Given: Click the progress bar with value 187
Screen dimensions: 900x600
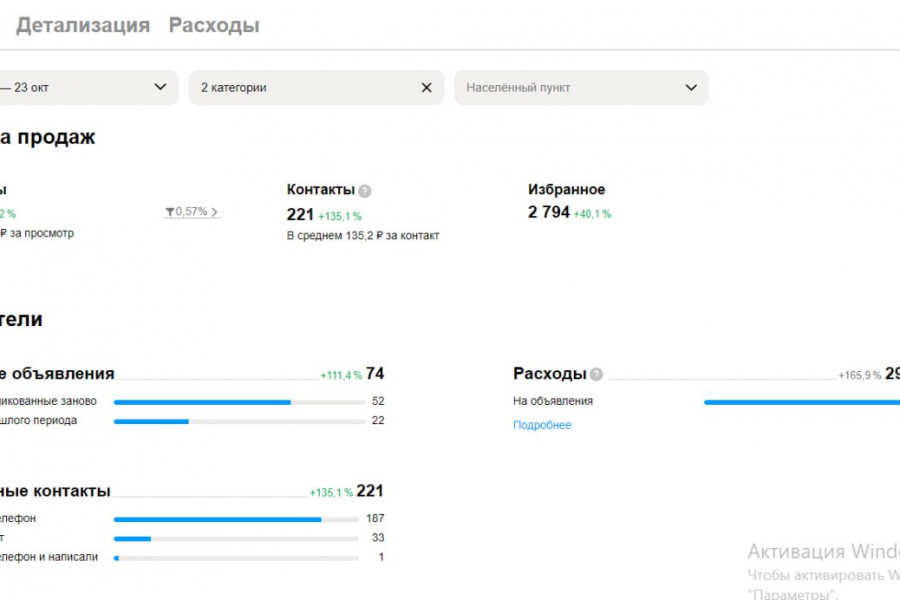Looking at the screenshot, I should coord(236,520).
